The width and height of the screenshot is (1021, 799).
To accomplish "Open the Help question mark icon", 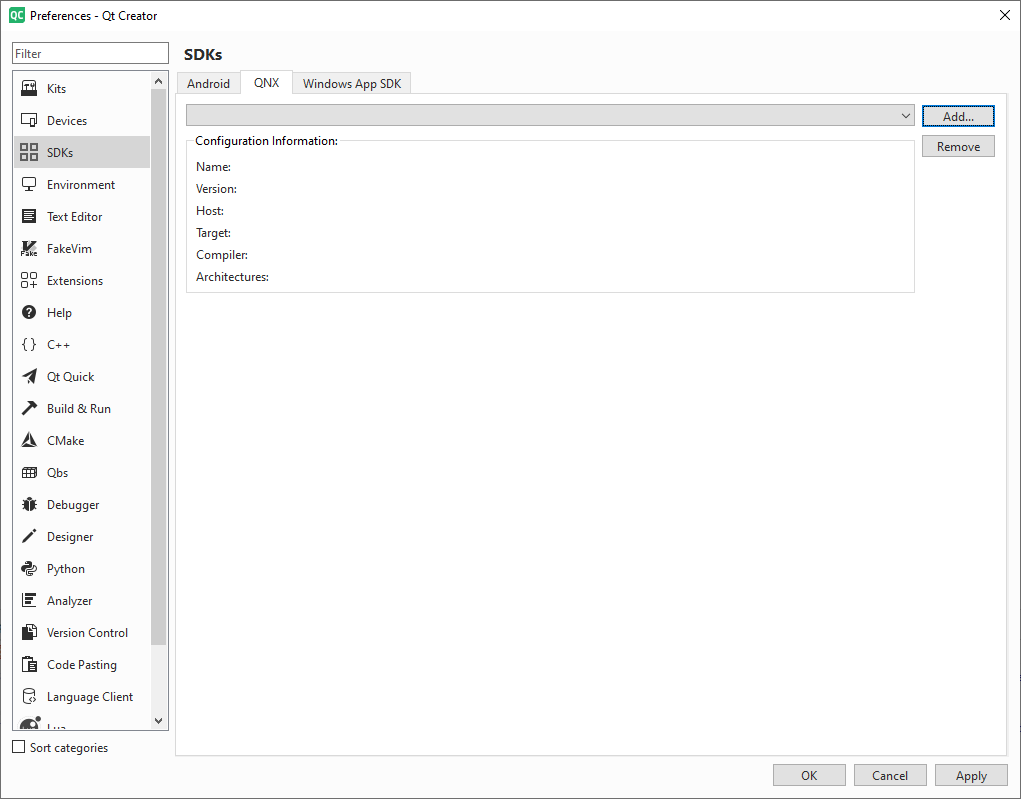I will pos(29,312).
